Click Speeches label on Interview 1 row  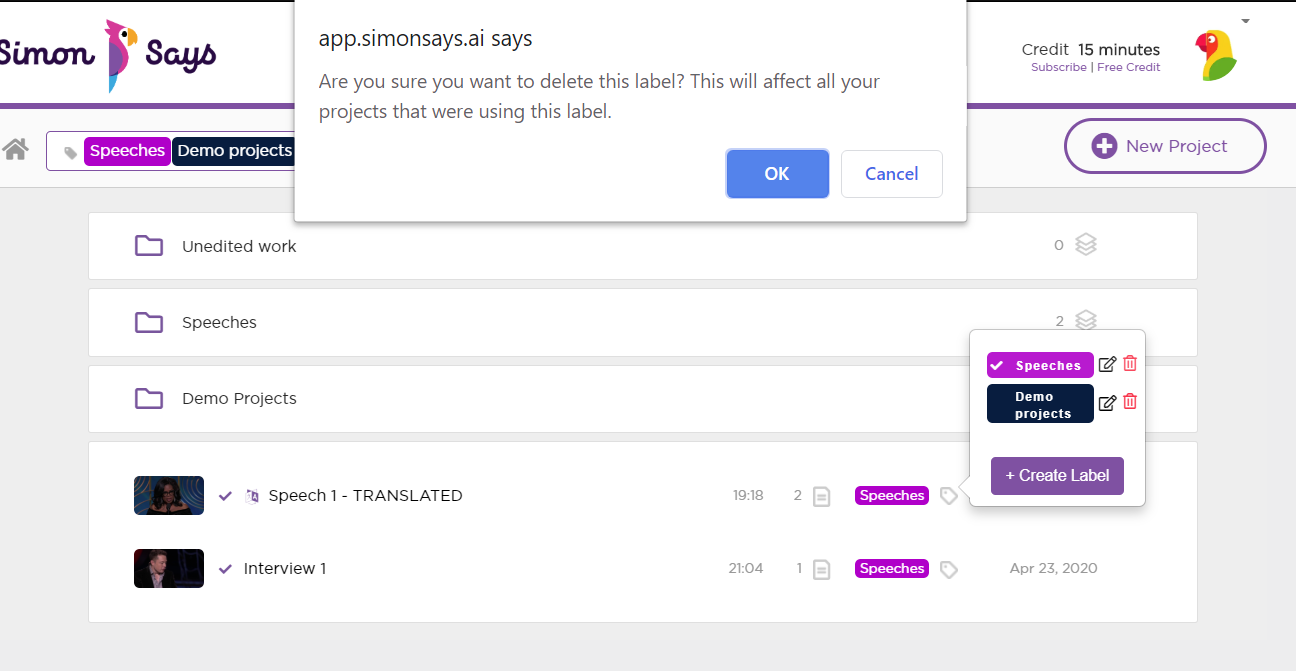(892, 568)
